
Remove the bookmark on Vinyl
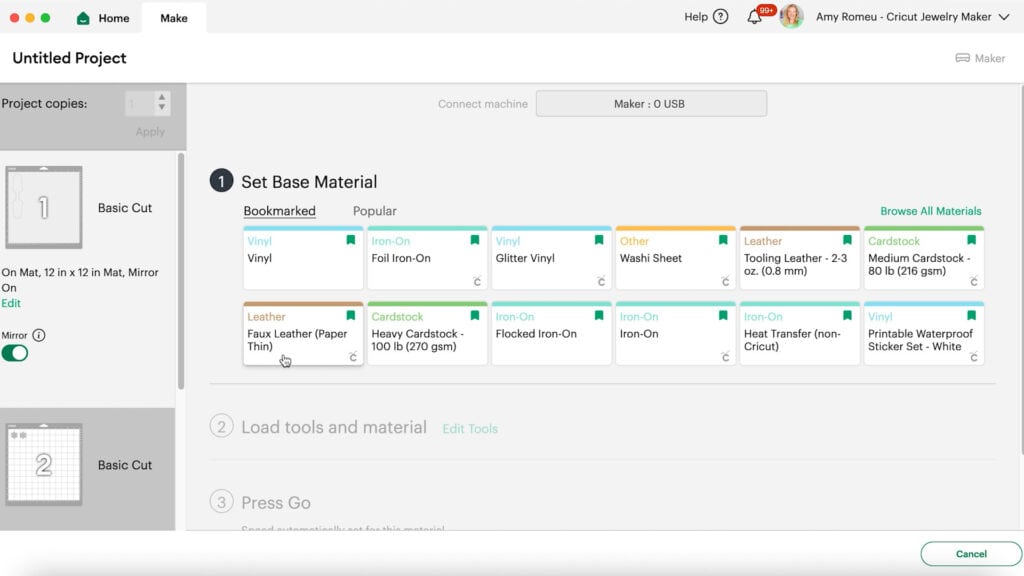coord(351,240)
